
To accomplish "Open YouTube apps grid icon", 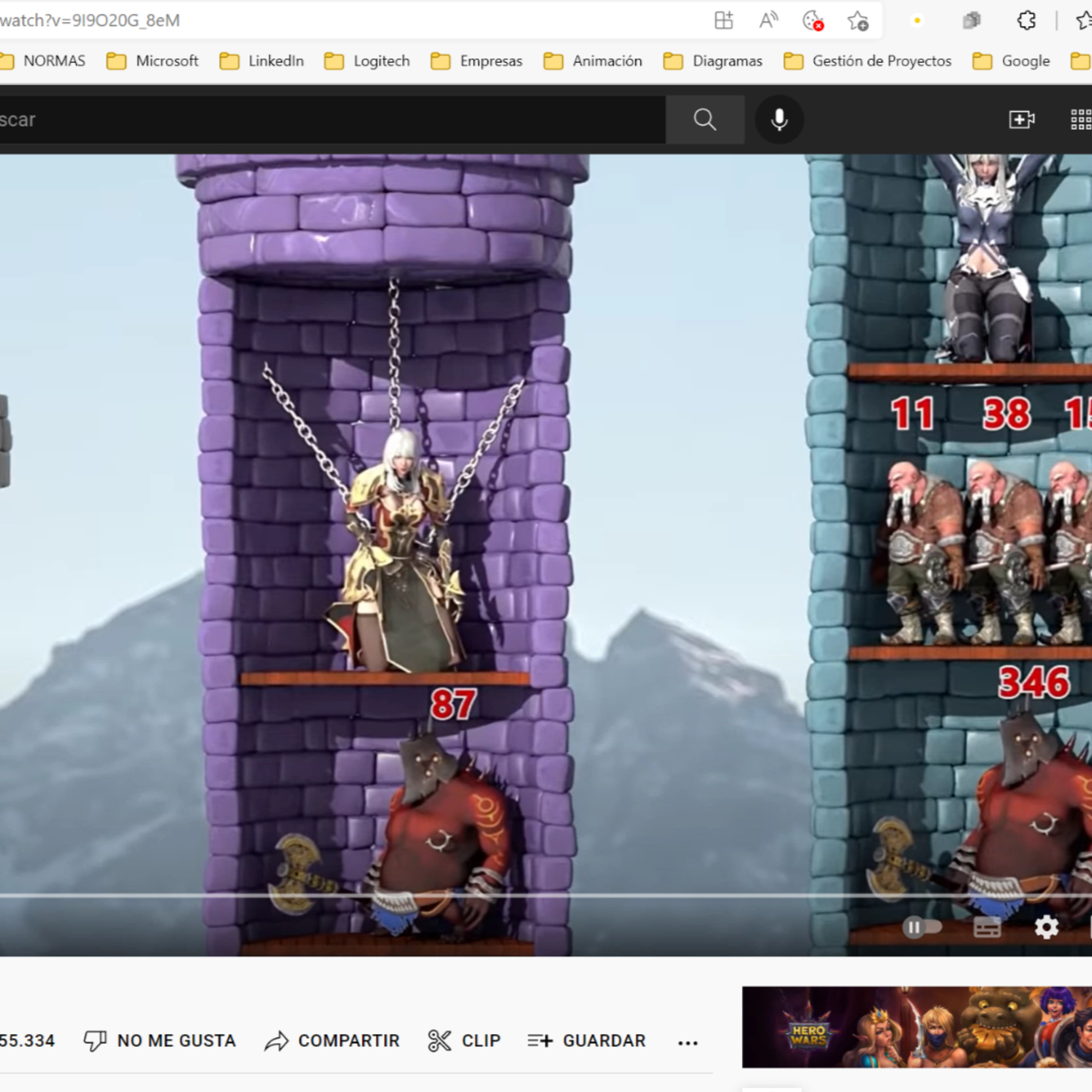I will [x=1081, y=119].
